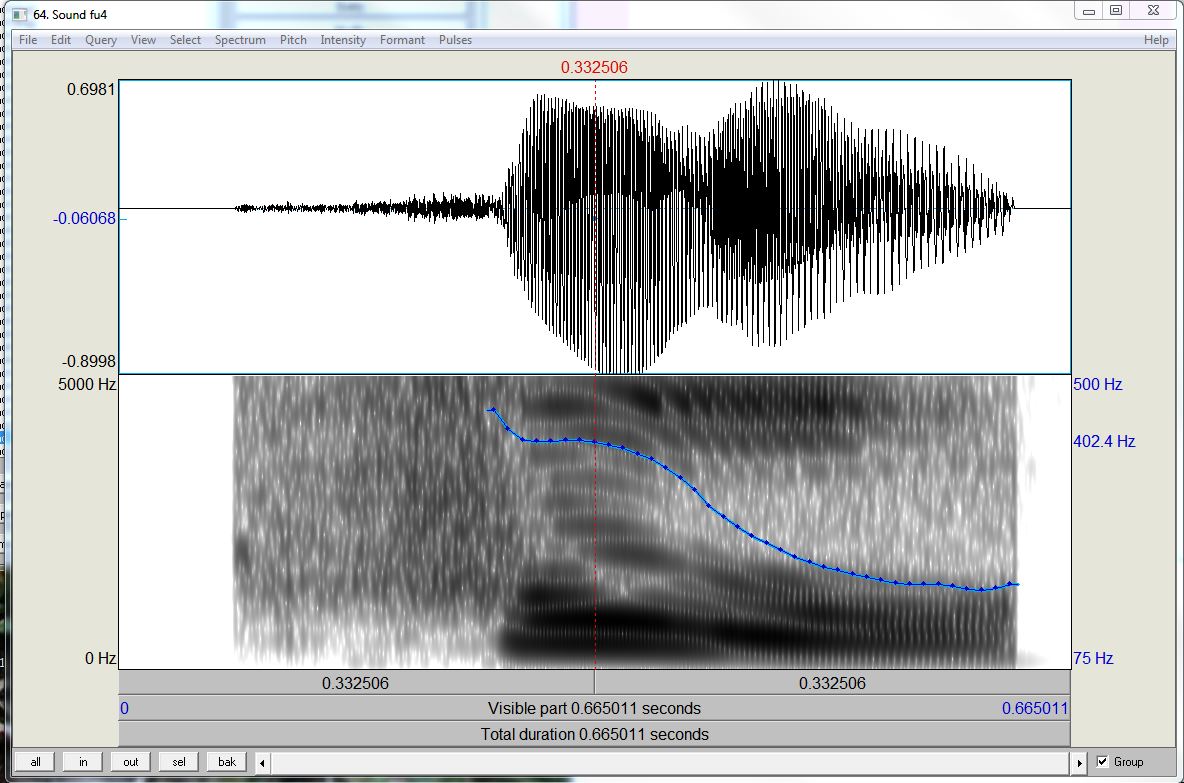Click the 5000 Hz spectrogram label
The height and width of the screenshot is (783, 1184).
pyautogui.click(x=87, y=384)
